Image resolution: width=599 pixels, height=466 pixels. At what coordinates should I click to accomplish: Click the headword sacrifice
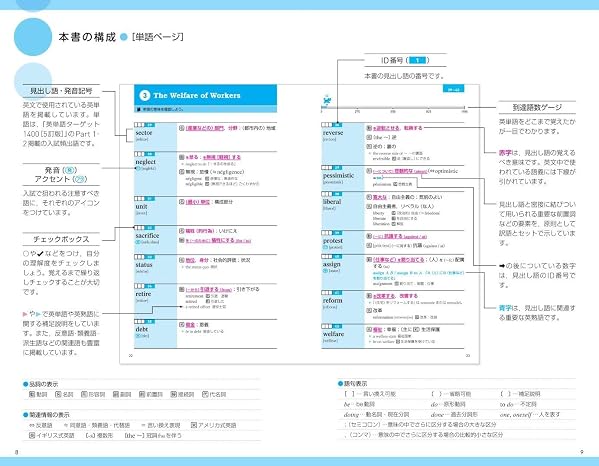tap(147, 236)
